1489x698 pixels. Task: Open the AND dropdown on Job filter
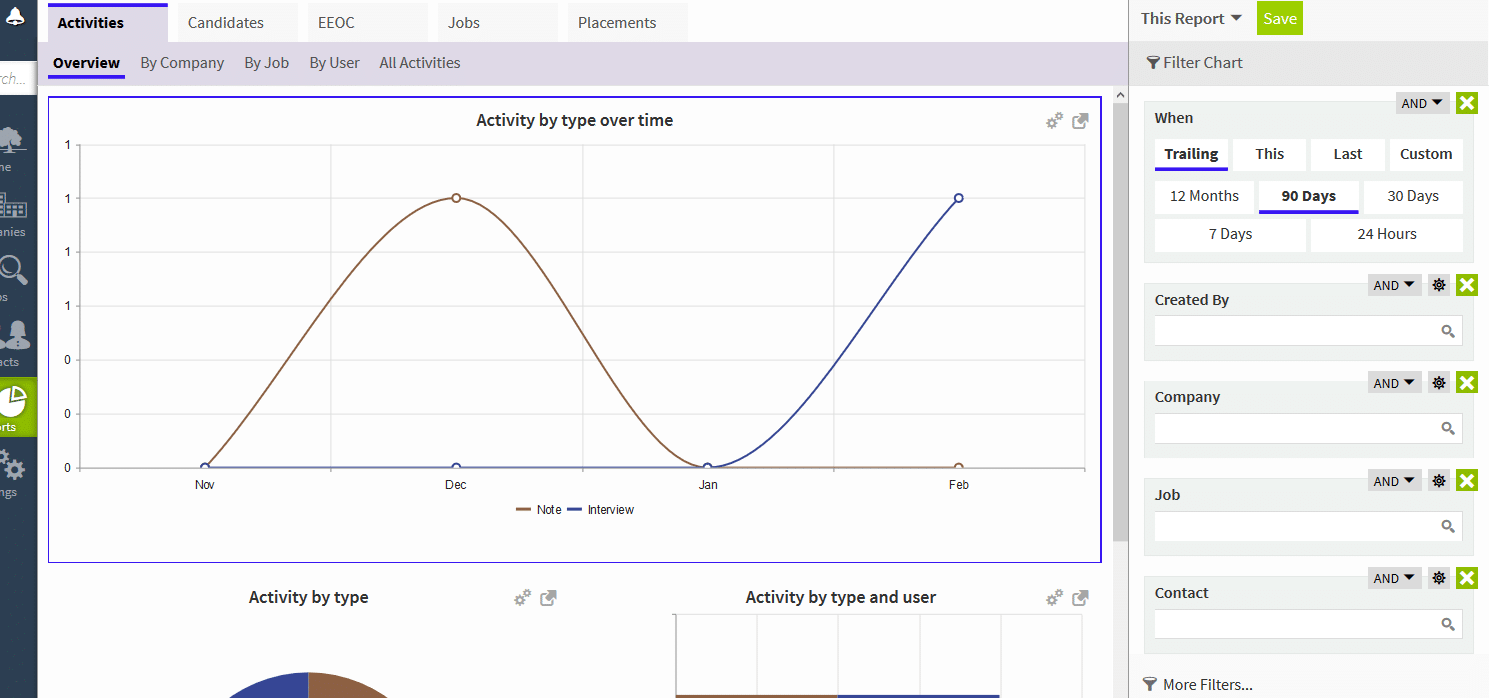pos(1394,481)
